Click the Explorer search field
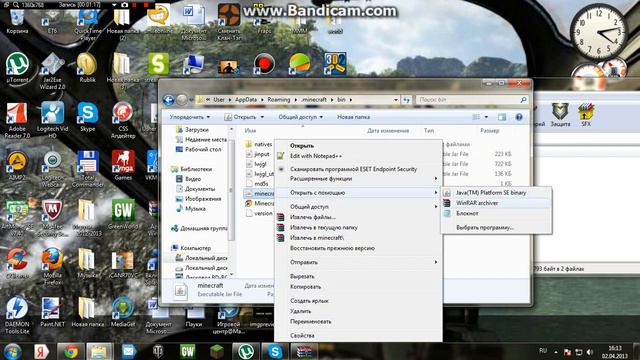640x360 pixels. (472, 100)
